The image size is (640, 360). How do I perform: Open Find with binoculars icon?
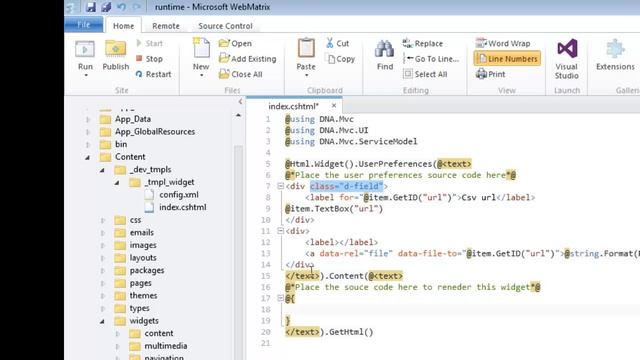pos(384,50)
